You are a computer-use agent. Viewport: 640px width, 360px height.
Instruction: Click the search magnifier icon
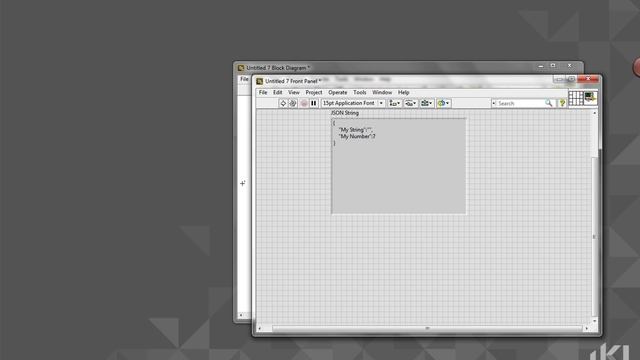coord(549,104)
